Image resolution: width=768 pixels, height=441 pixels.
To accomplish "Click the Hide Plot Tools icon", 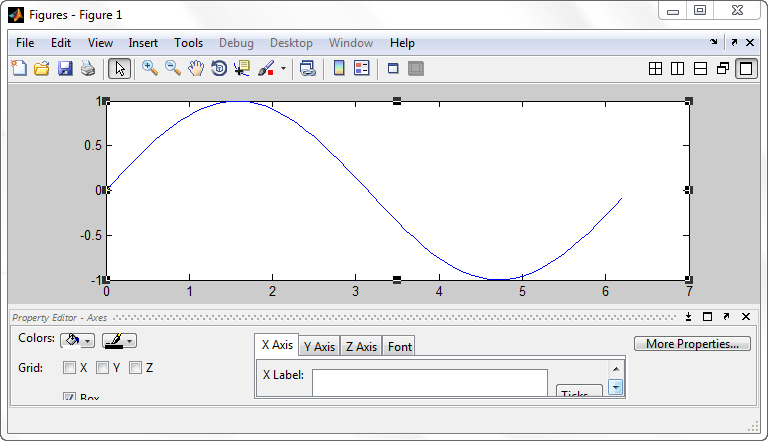I will tap(393, 69).
